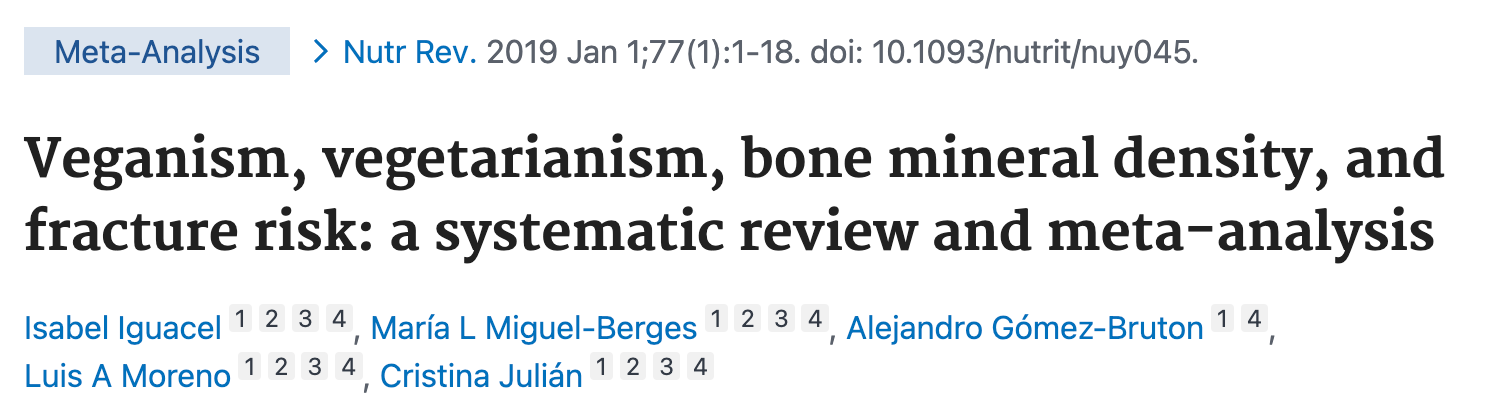Open author Cristina Julián link
The height and width of the screenshot is (406, 1490).
point(481,375)
